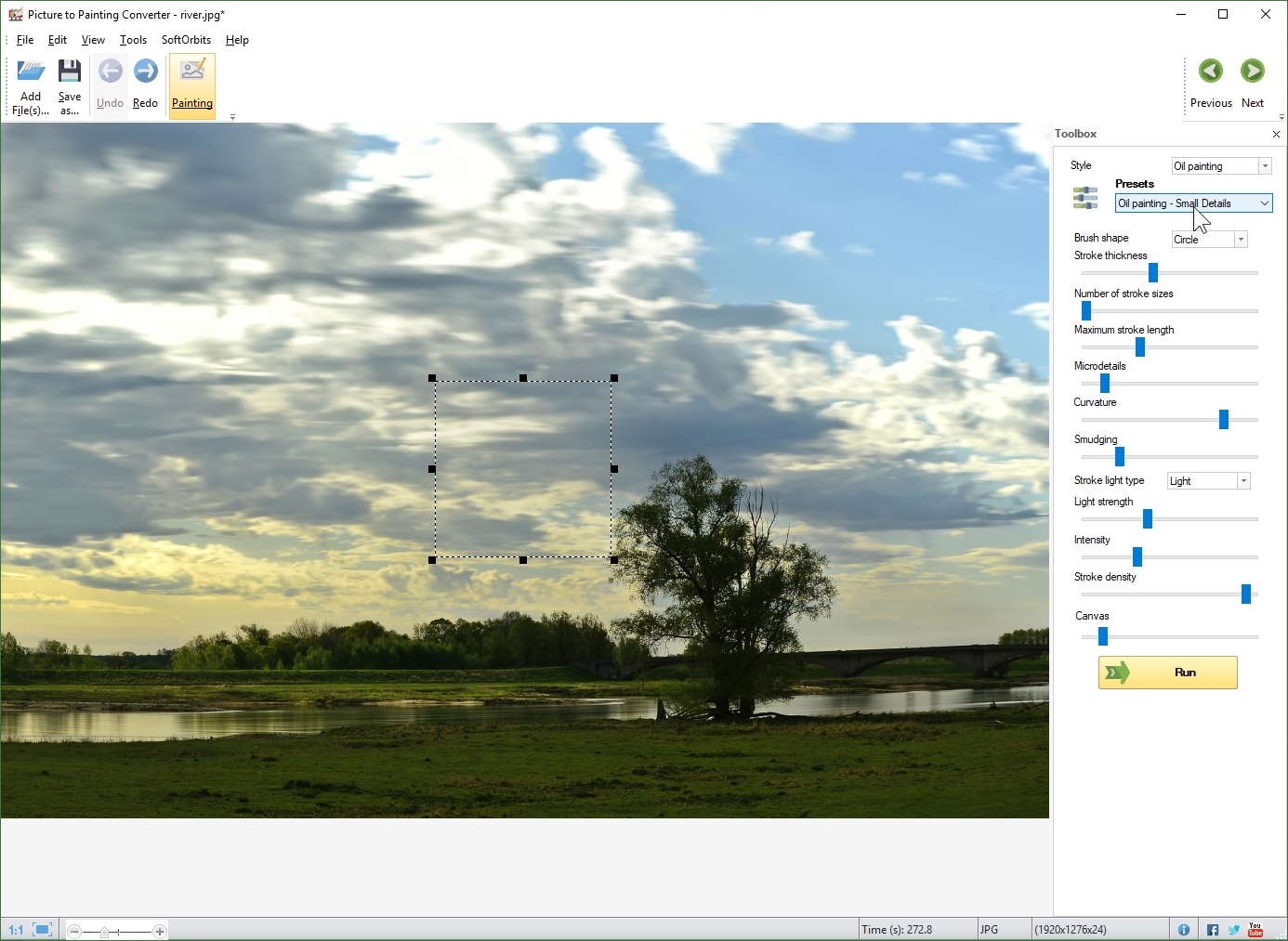Minimize the application window
The image size is (1288, 941).
pos(1181,14)
